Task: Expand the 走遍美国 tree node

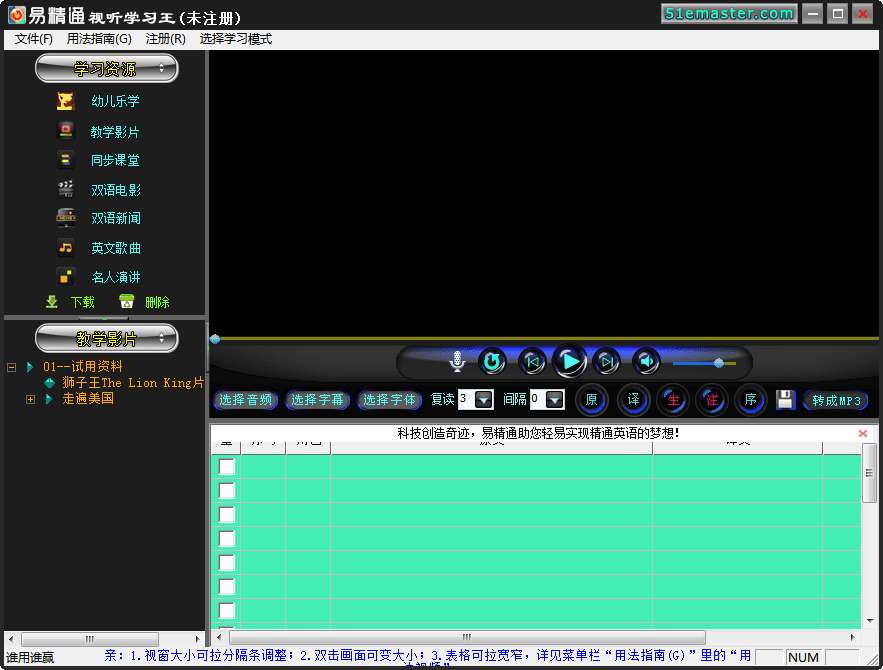Action: coord(30,399)
